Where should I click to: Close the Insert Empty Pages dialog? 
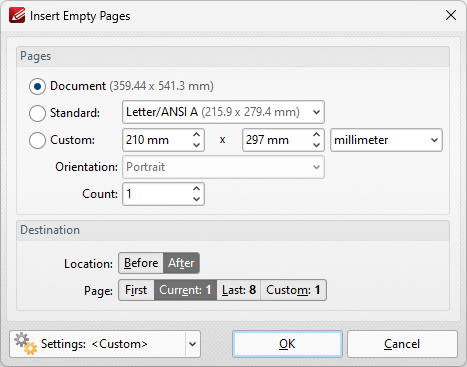pyautogui.click(x=451, y=15)
